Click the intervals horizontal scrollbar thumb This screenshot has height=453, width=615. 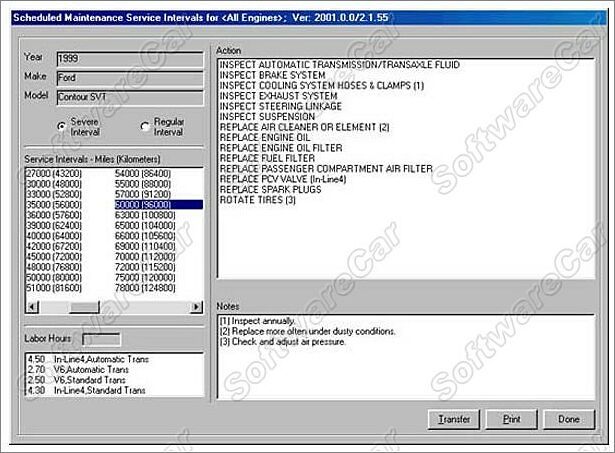tap(85, 306)
